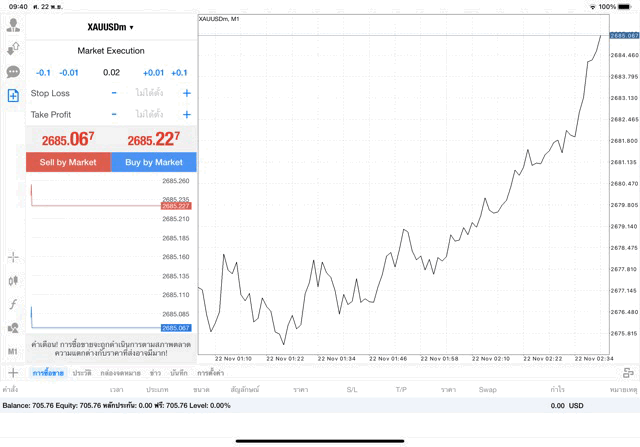
Task: Switch to the ข่าว tab
Action: click(x=154, y=372)
